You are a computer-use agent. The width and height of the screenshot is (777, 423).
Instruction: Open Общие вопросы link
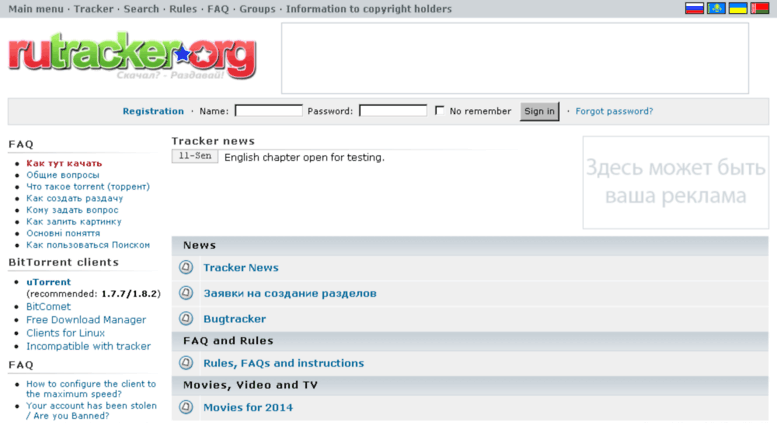point(63,175)
